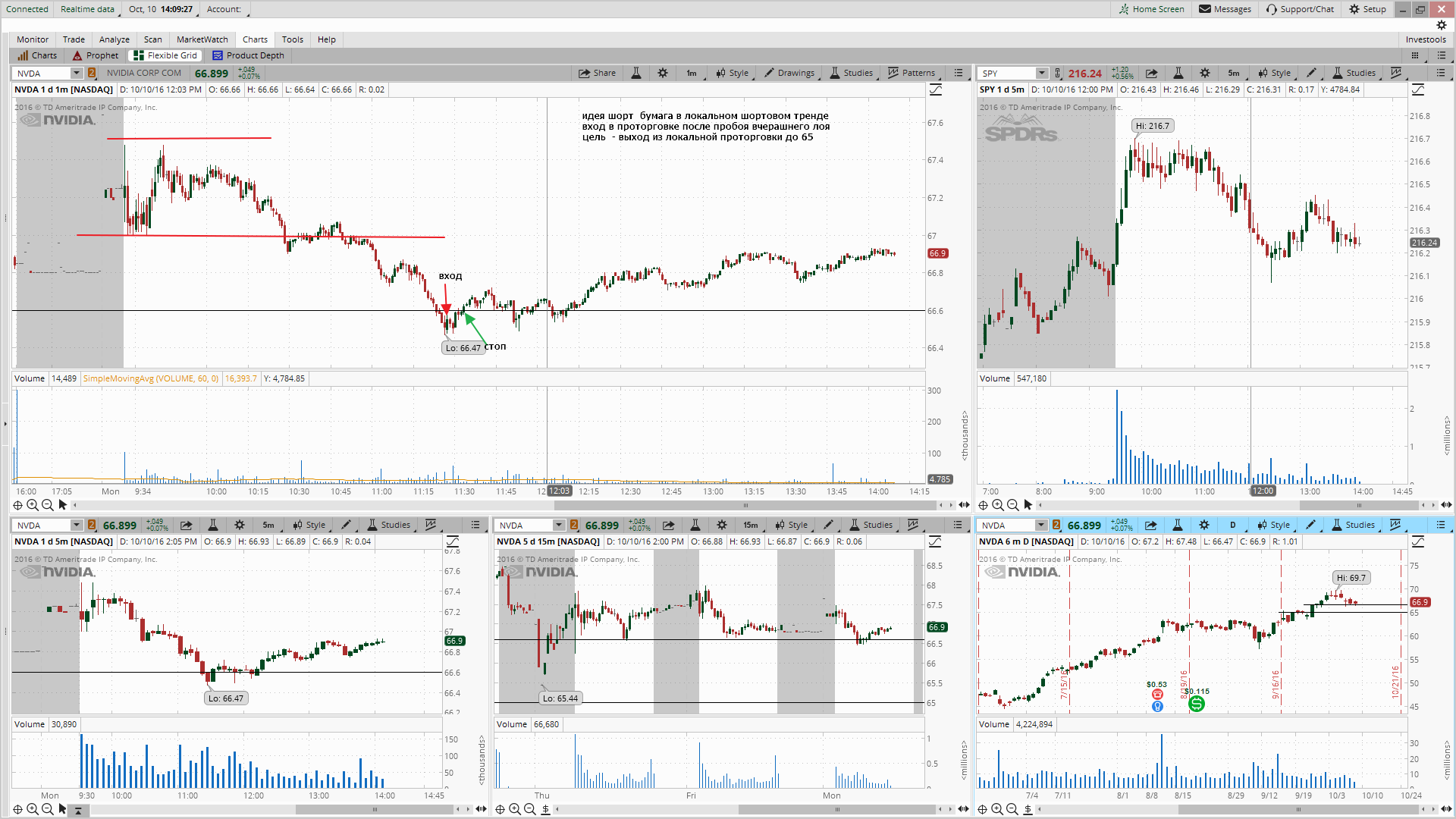This screenshot has height=819, width=1456.
Task: Open gear settings in SPY chart toolbar
Action: [x=1205, y=73]
